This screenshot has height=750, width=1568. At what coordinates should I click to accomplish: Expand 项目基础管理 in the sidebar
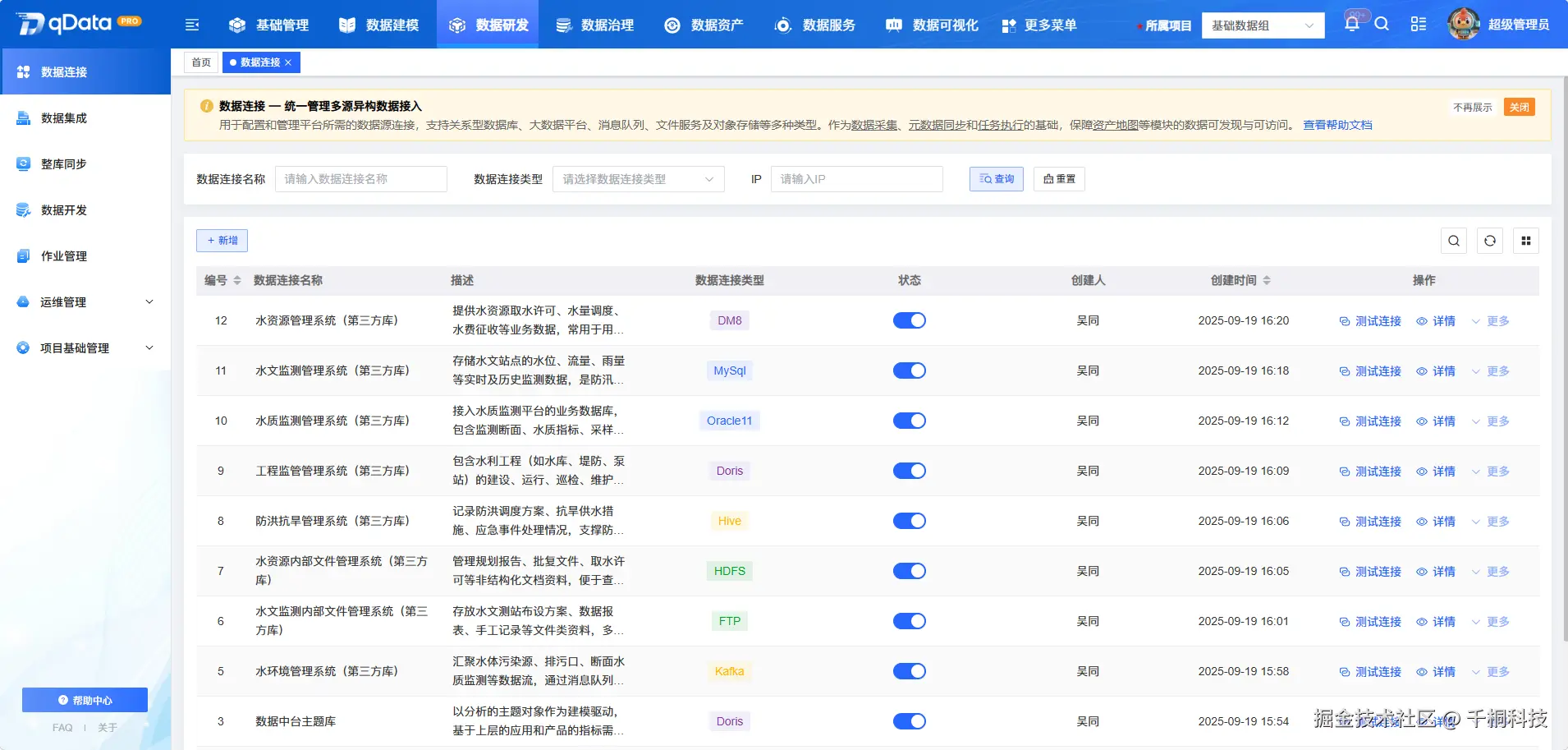[85, 348]
